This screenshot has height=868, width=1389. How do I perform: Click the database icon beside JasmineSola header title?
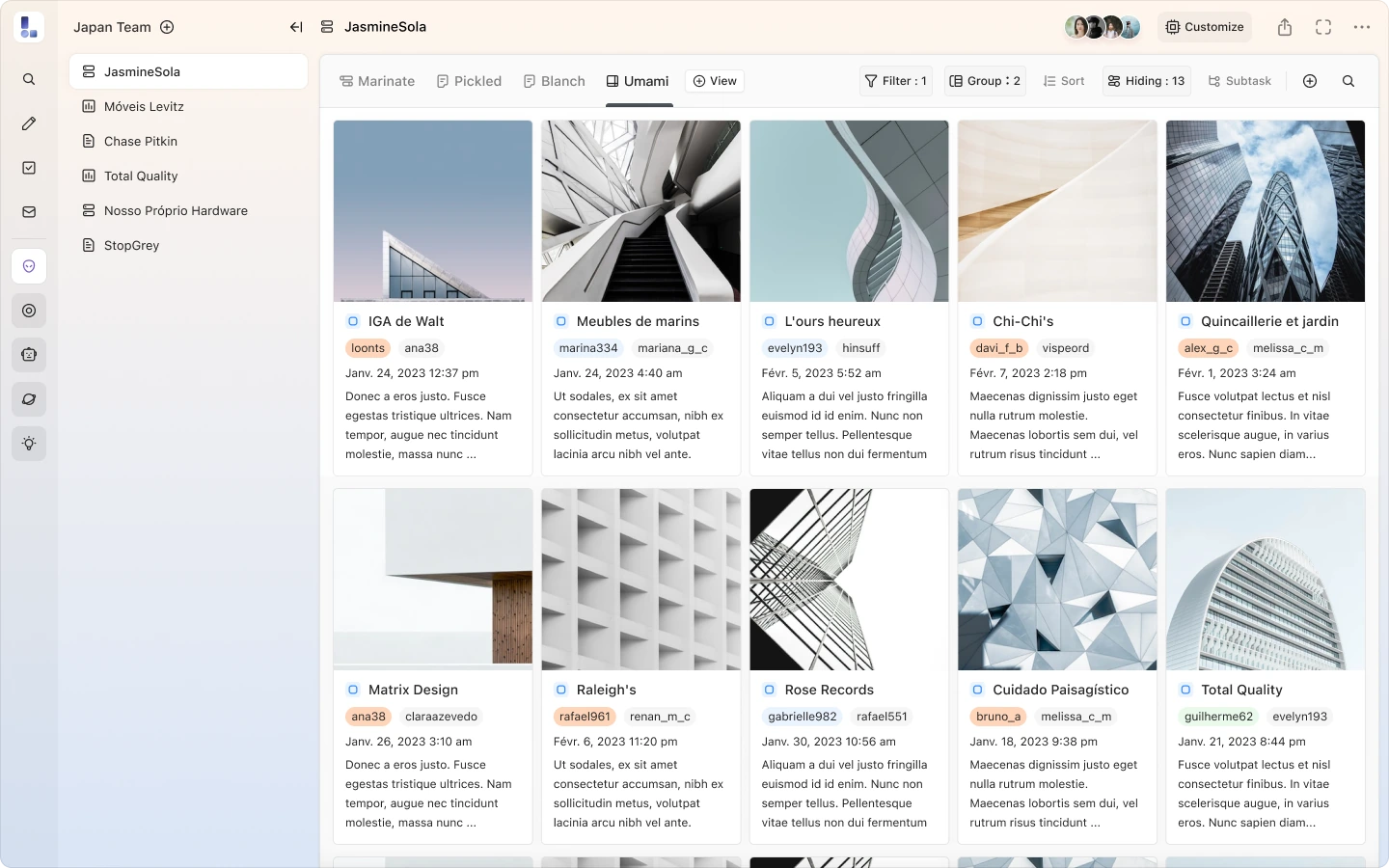click(x=327, y=27)
